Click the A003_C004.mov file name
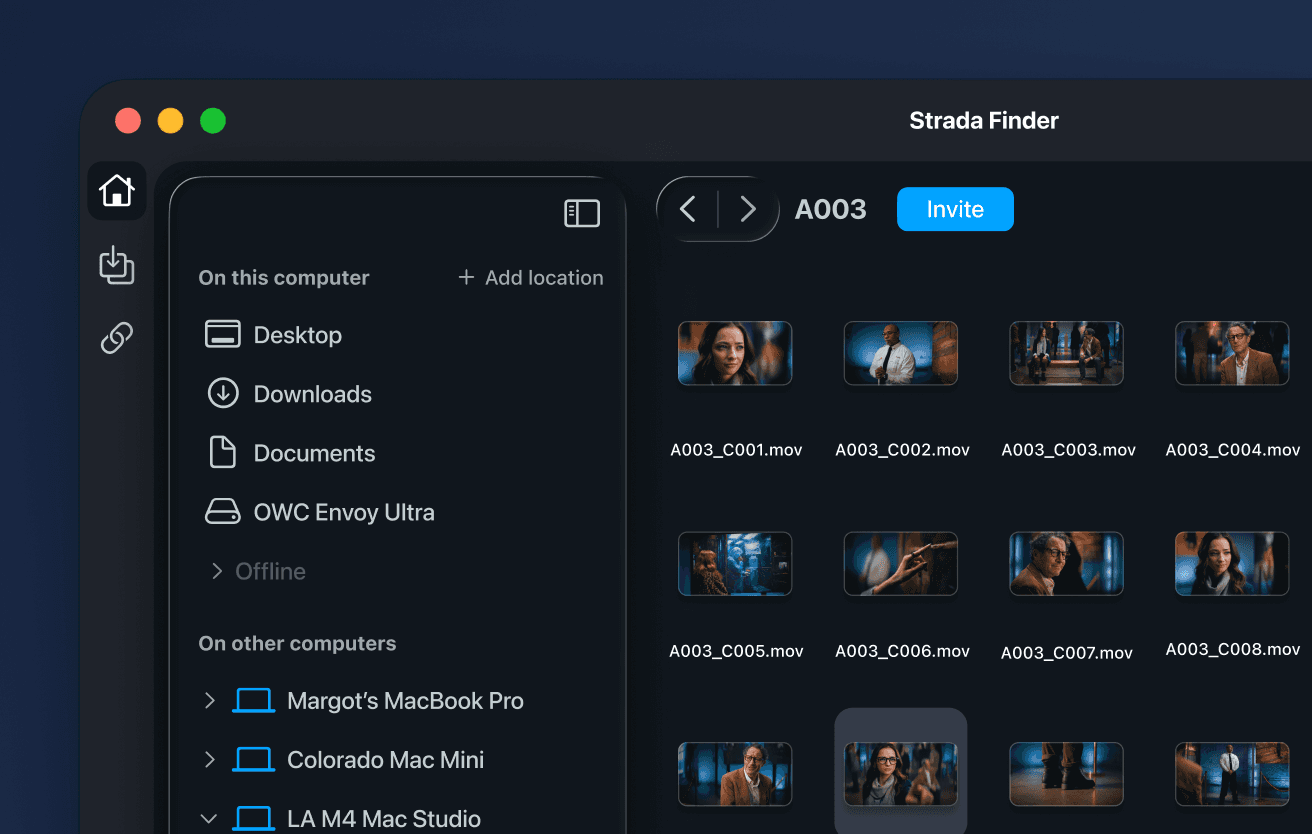1312x834 pixels. (1233, 450)
